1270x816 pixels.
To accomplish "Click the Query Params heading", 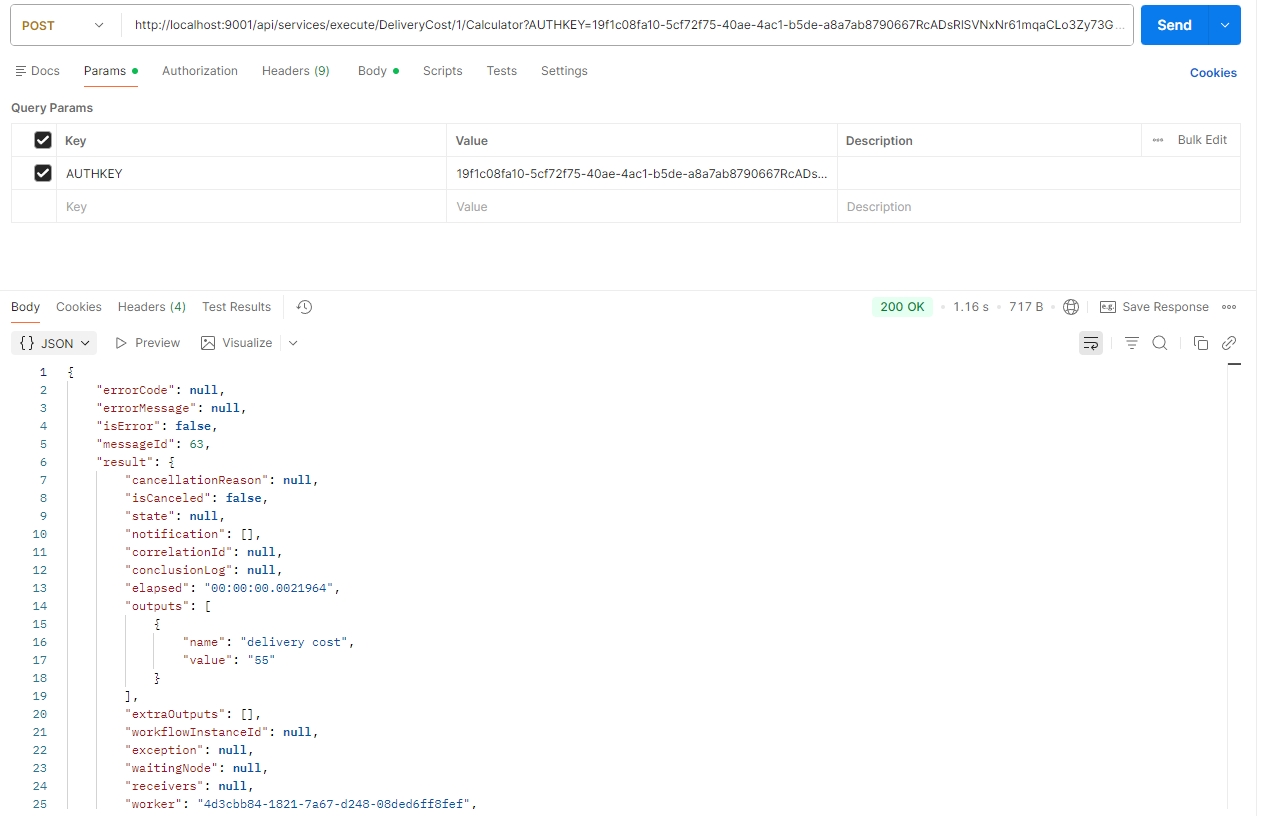I will tap(52, 108).
